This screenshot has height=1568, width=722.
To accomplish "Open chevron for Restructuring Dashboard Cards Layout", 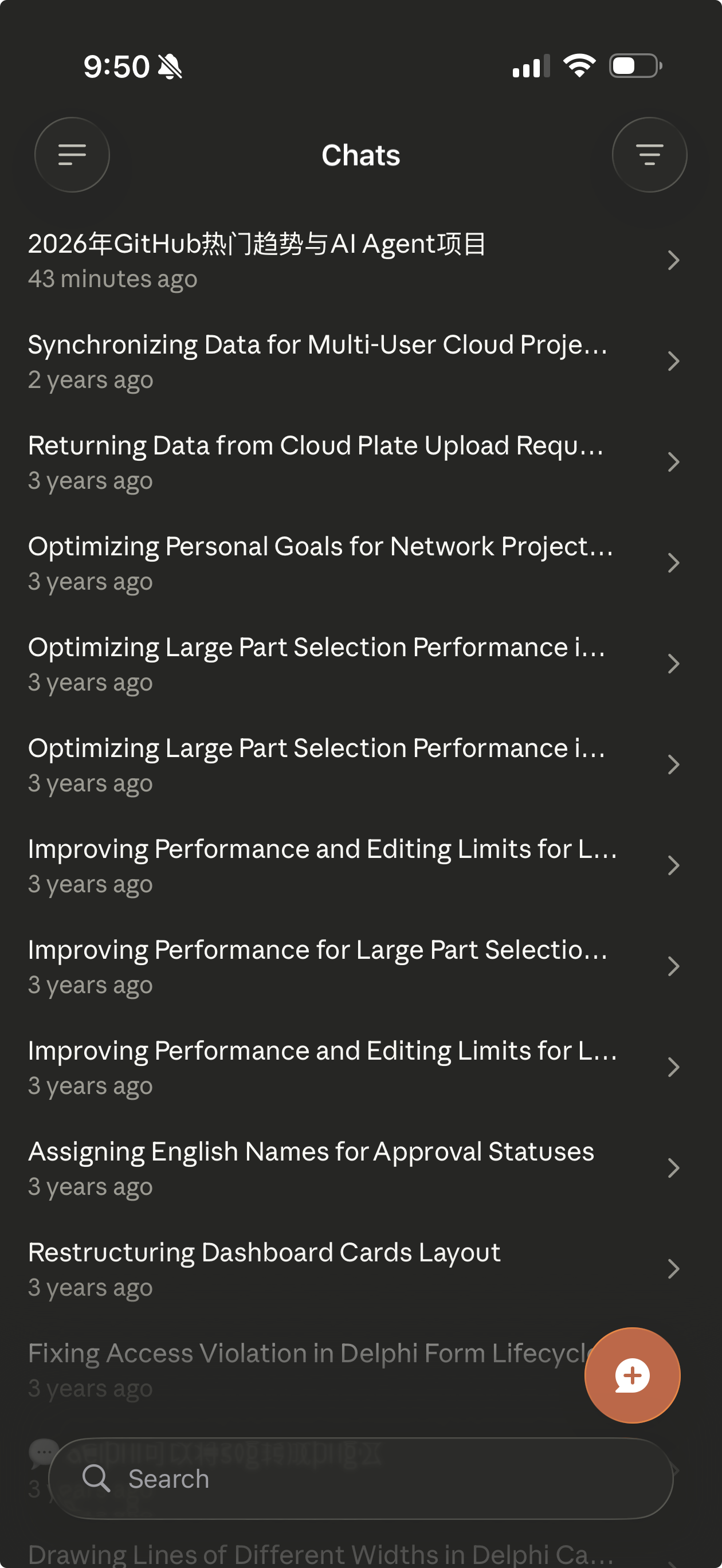I will pos(673,1268).
